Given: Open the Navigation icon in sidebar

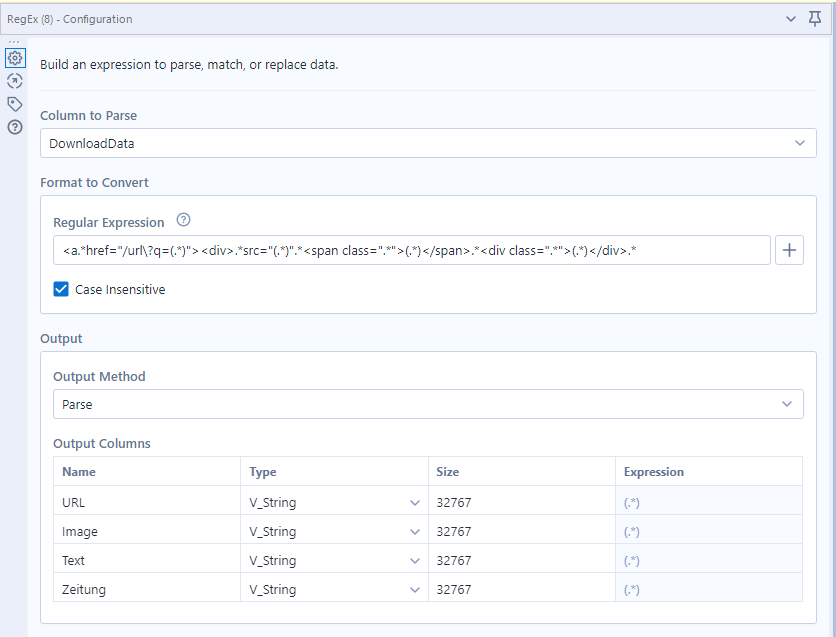Looking at the screenshot, I should [x=15, y=81].
